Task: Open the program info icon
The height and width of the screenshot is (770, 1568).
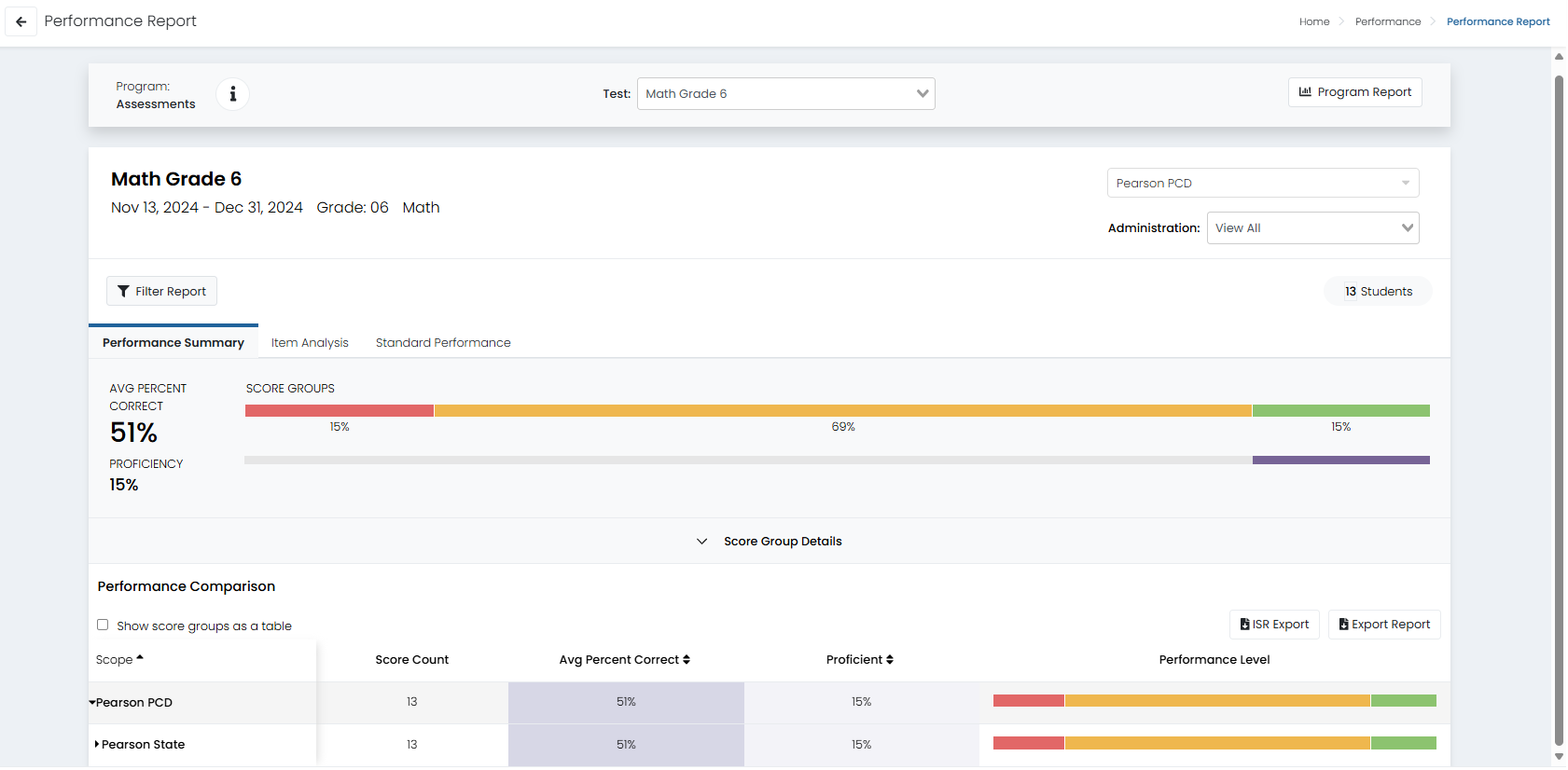Action: click(x=232, y=94)
